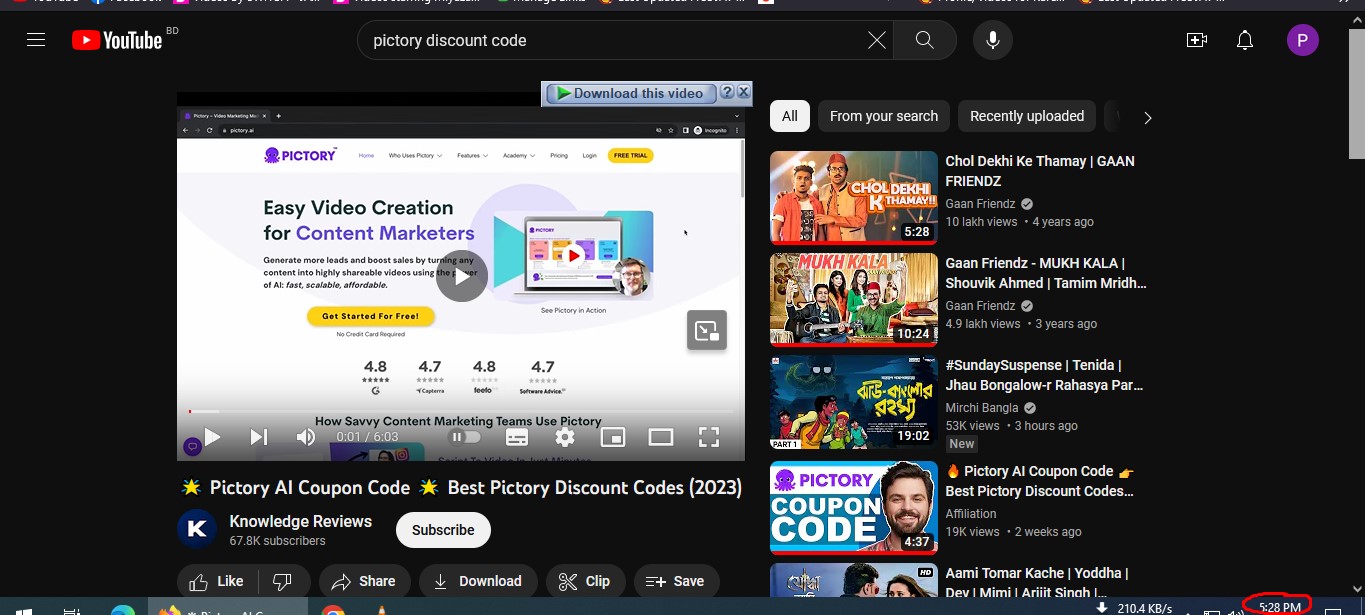
Task: Open Microsoft Edge from the taskbar
Action: tap(122, 609)
